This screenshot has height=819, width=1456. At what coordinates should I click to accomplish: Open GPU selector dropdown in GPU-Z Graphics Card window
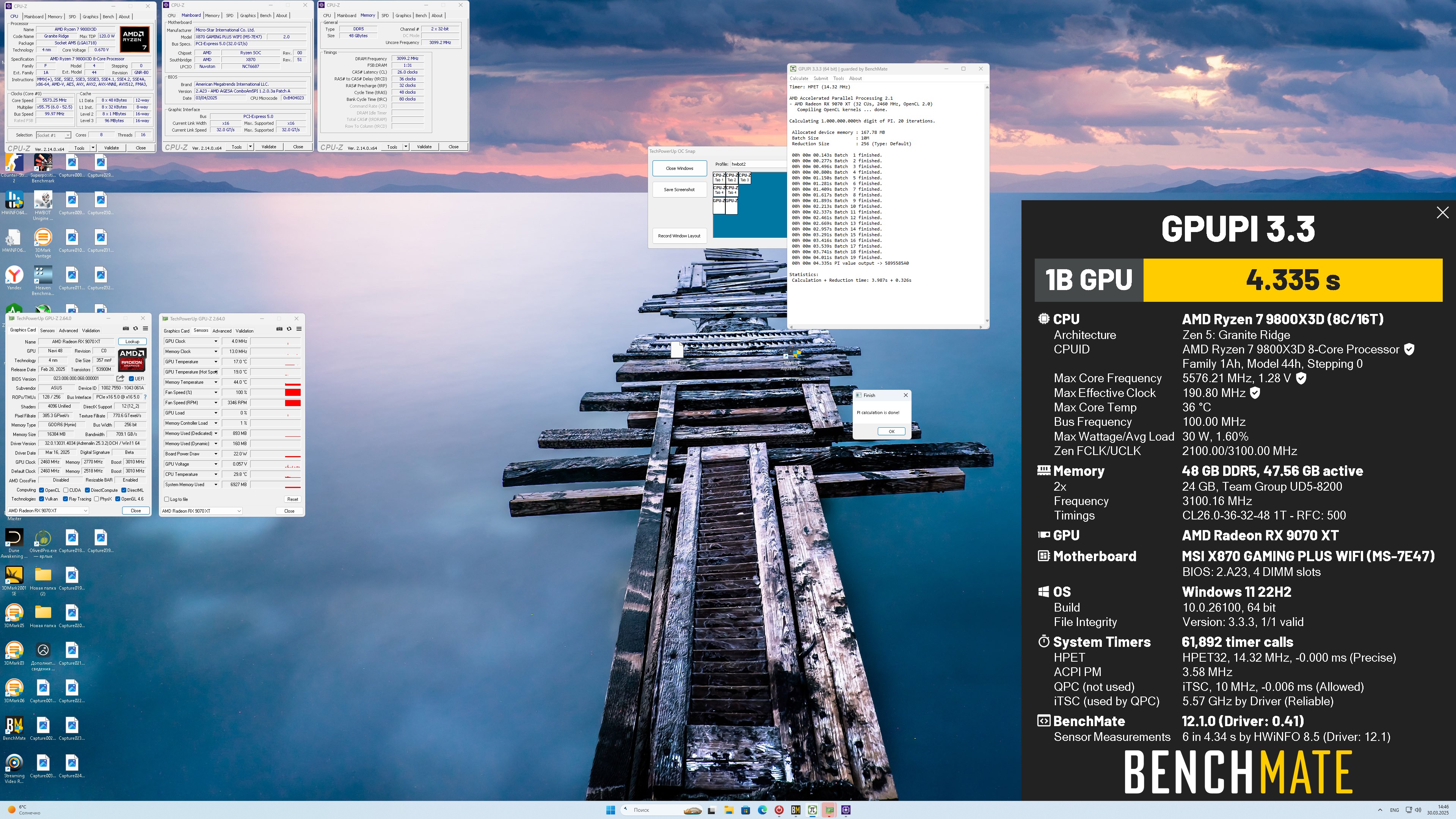coord(48,510)
